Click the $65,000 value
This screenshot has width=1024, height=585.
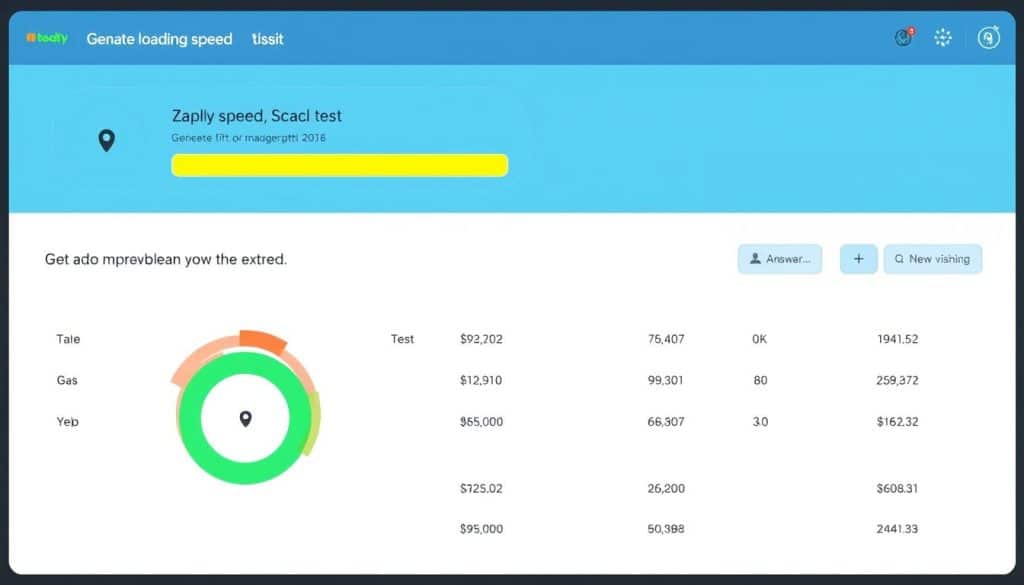[481, 422]
